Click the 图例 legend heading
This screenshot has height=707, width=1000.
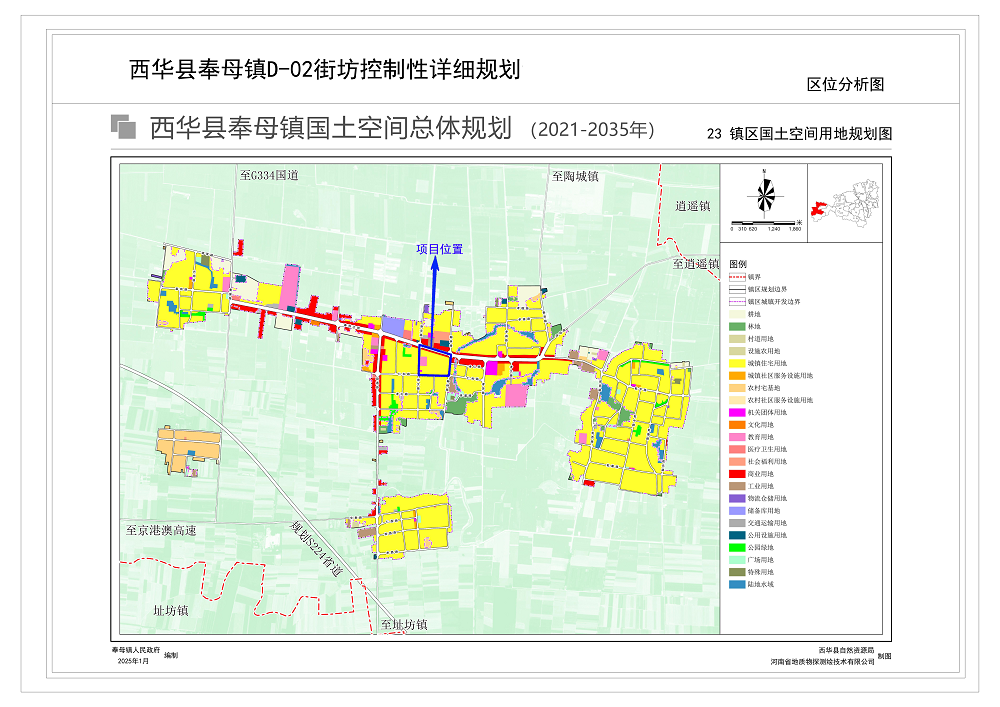(x=738, y=263)
